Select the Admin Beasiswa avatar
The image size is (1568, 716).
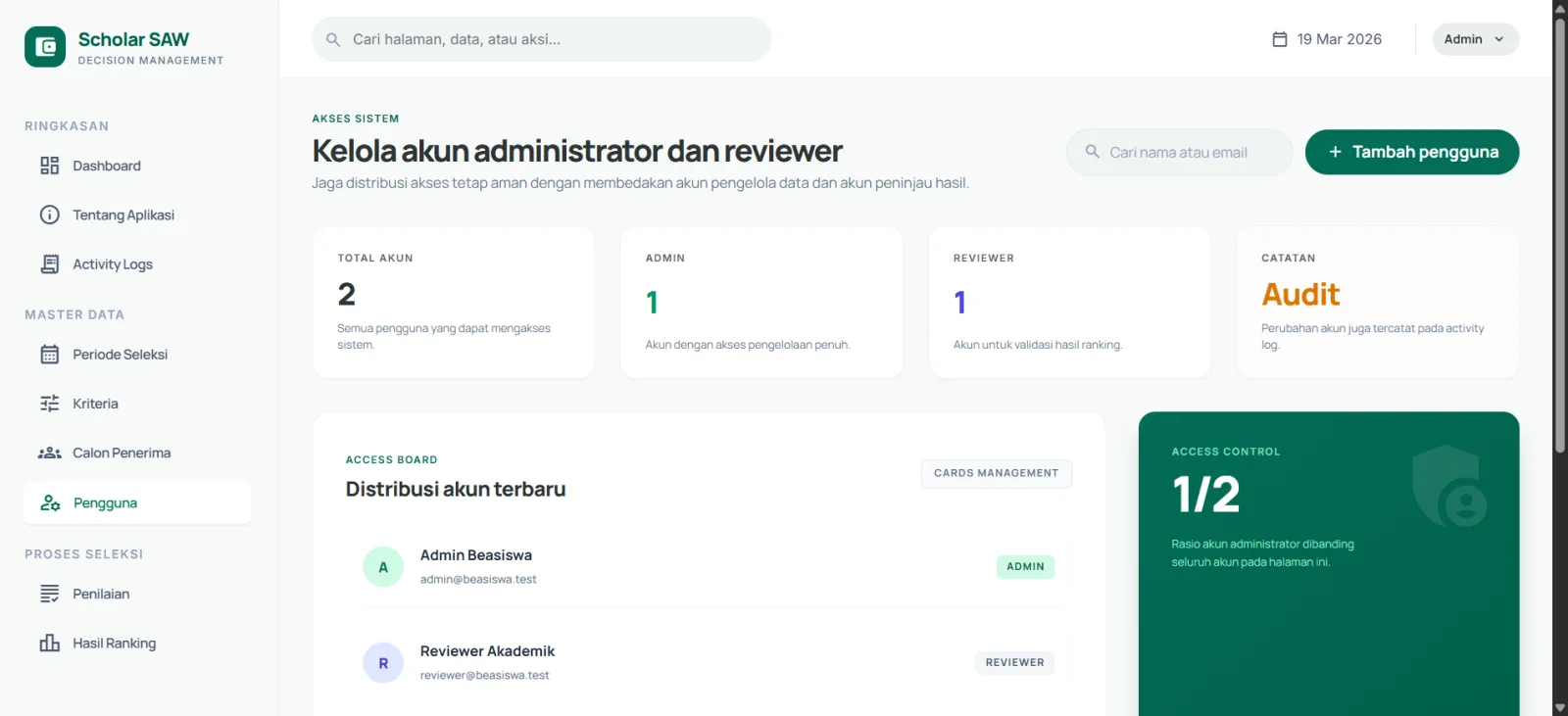point(383,567)
